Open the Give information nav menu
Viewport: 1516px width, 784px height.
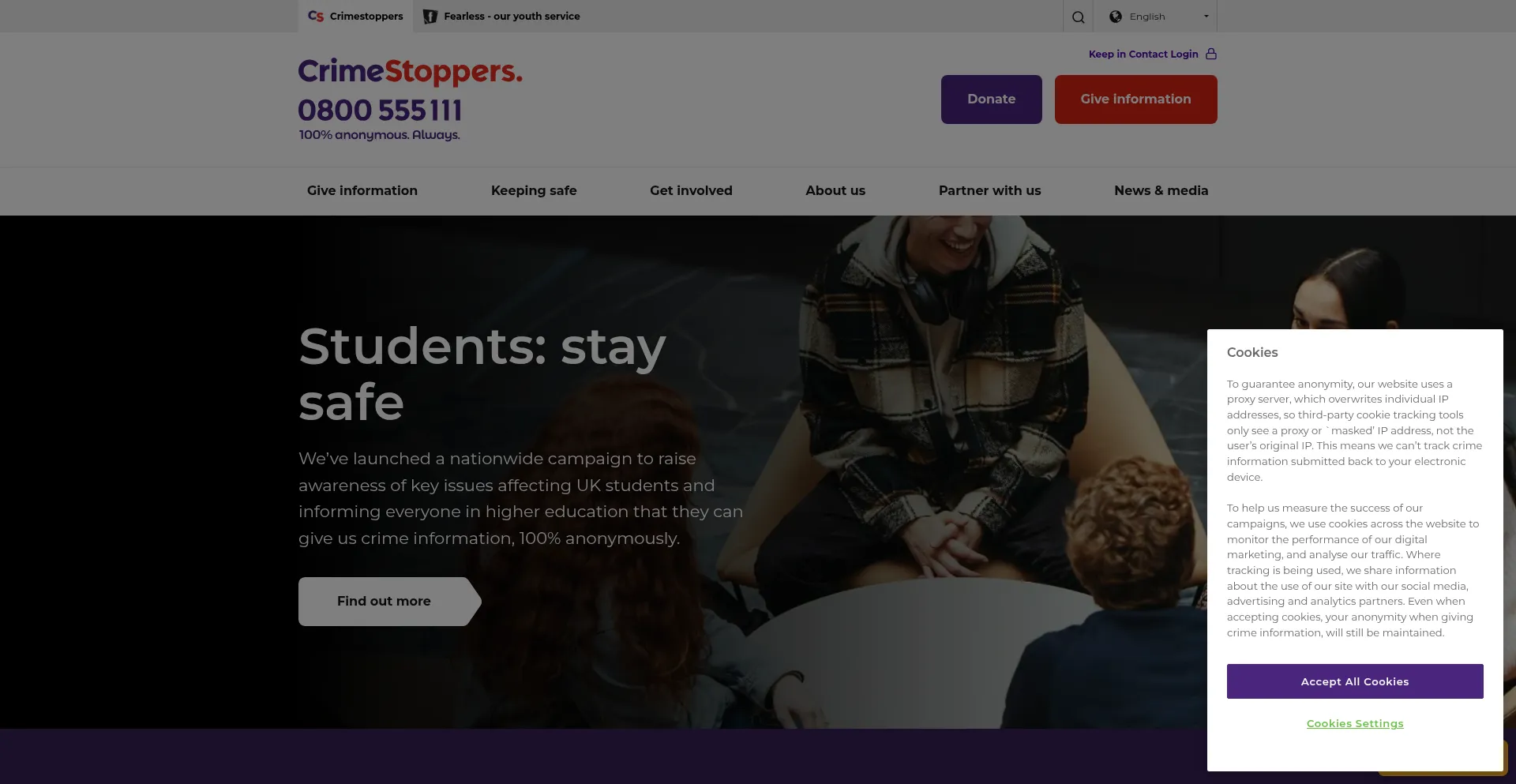pos(362,190)
